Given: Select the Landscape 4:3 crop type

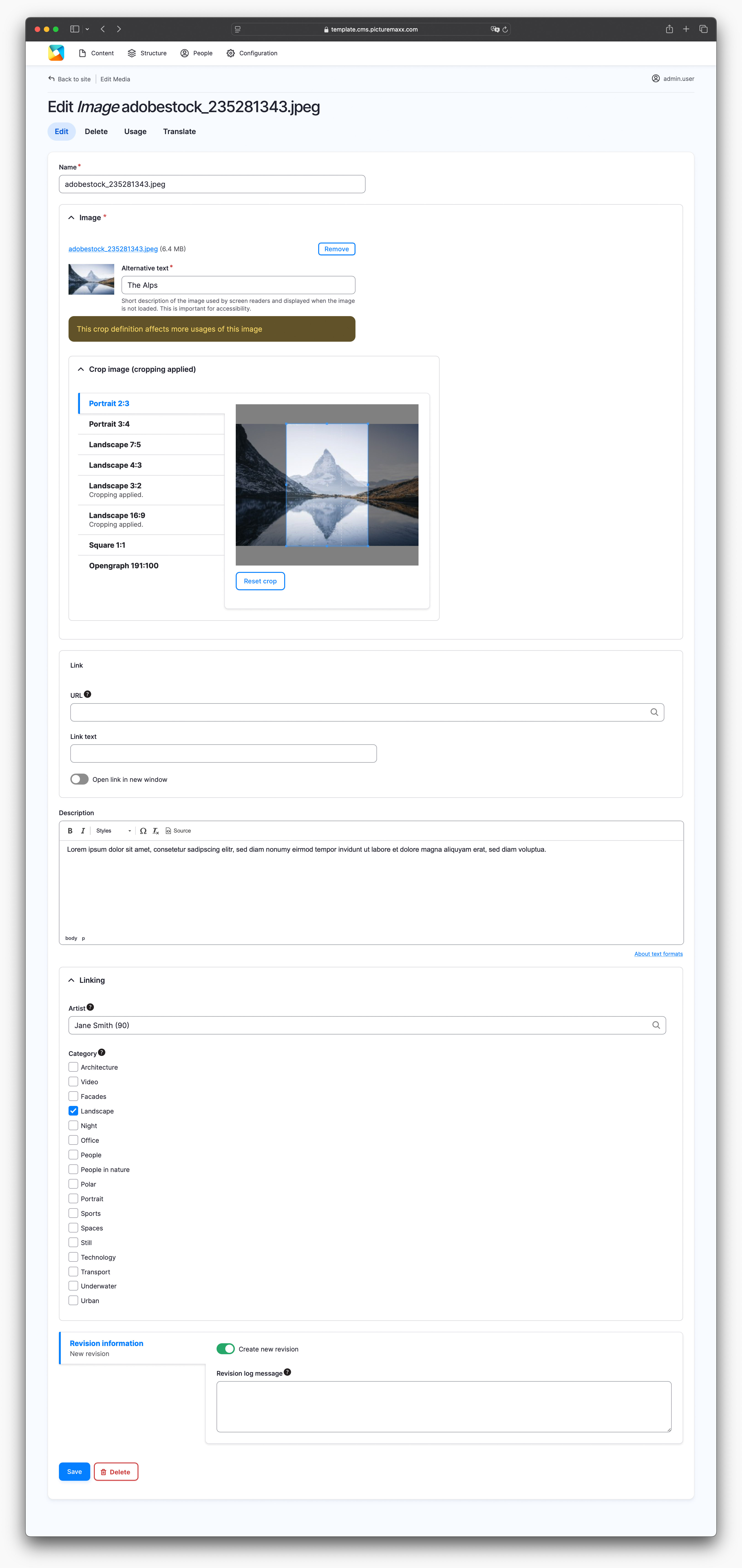Looking at the screenshot, I should click(x=151, y=465).
